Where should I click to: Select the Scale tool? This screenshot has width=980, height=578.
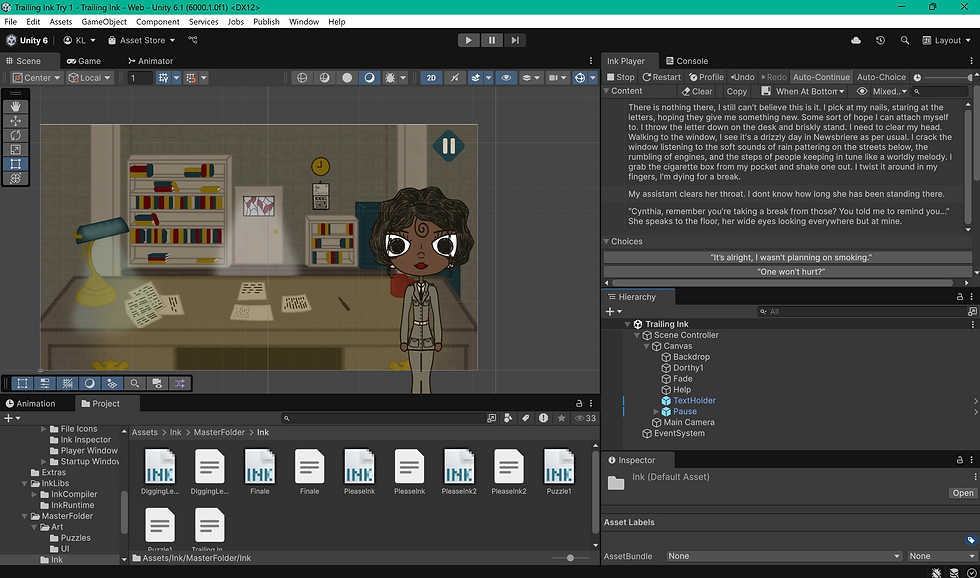16,149
